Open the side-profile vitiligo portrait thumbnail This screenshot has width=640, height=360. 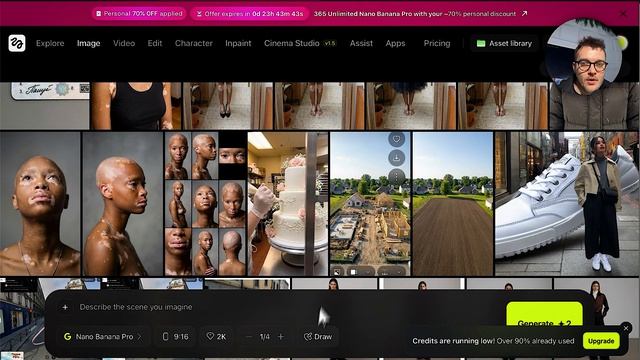pos(122,203)
